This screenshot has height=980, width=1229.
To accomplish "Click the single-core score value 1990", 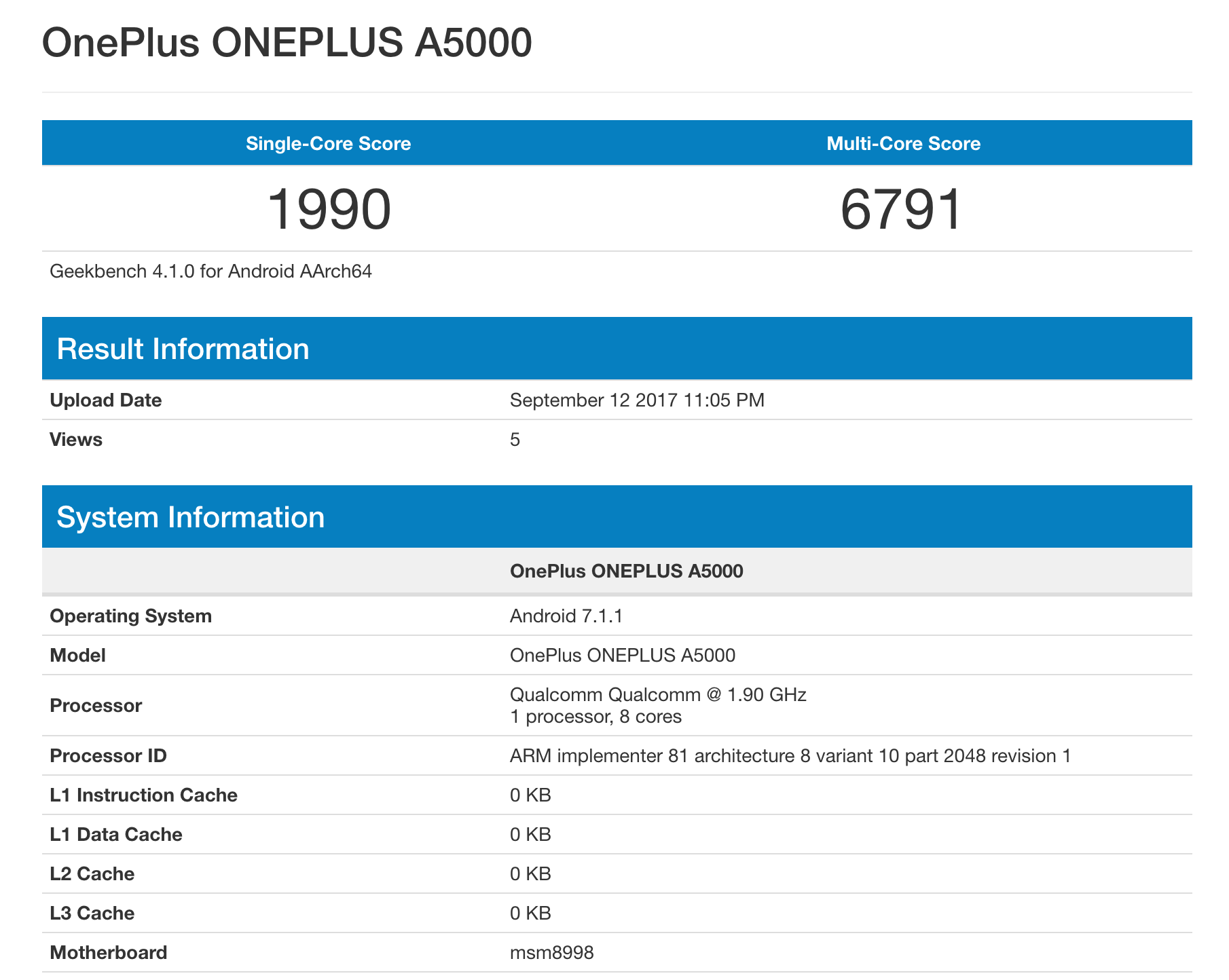I will [329, 209].
